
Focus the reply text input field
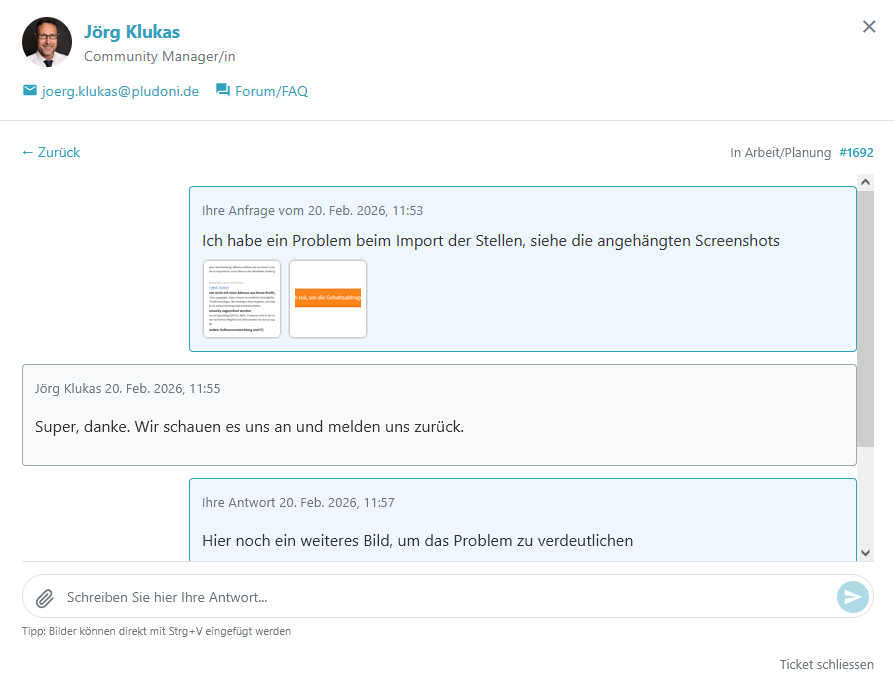[x=440, y=598]
